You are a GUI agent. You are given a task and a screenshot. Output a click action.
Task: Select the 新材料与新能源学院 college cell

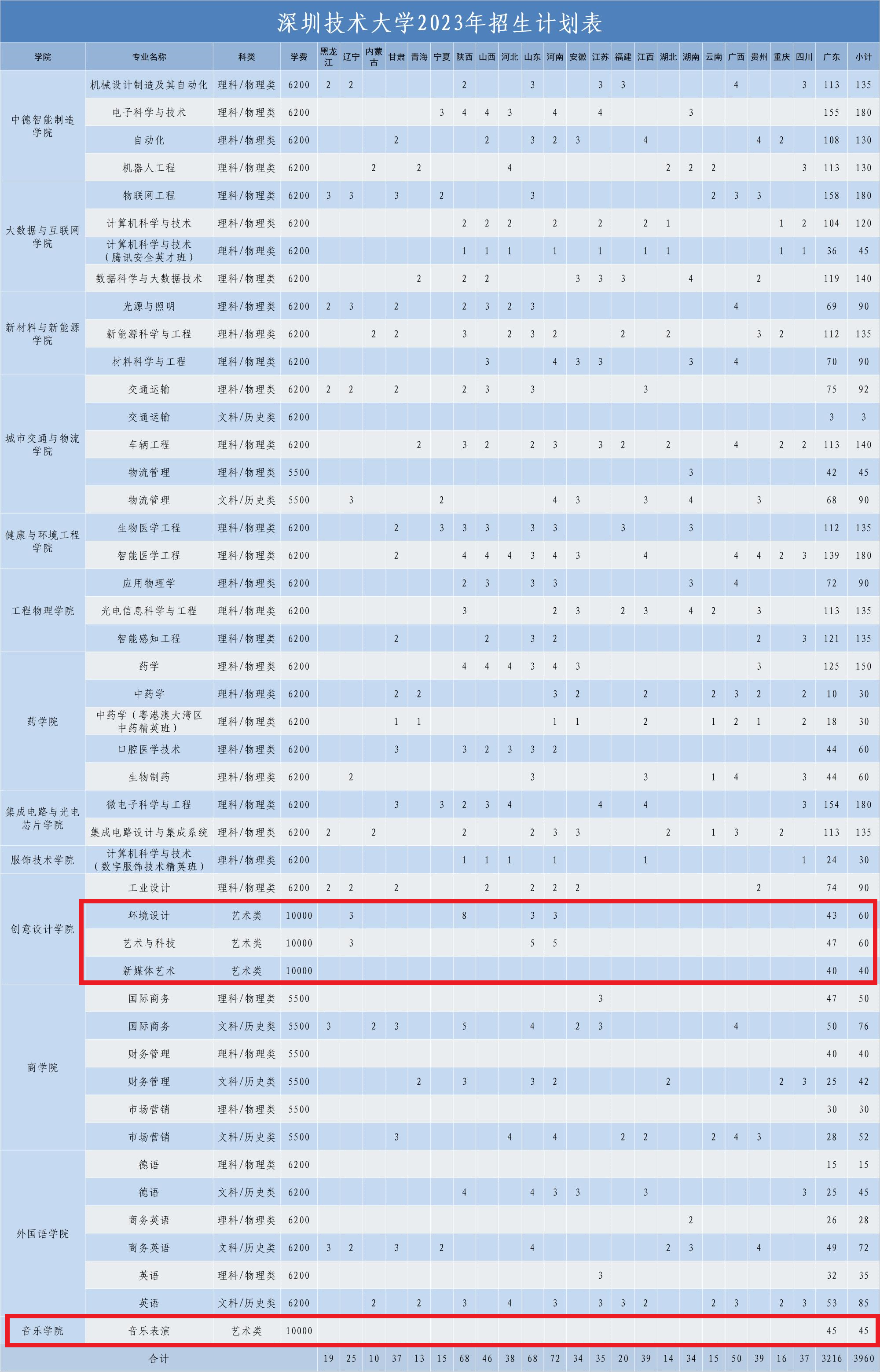43,334
